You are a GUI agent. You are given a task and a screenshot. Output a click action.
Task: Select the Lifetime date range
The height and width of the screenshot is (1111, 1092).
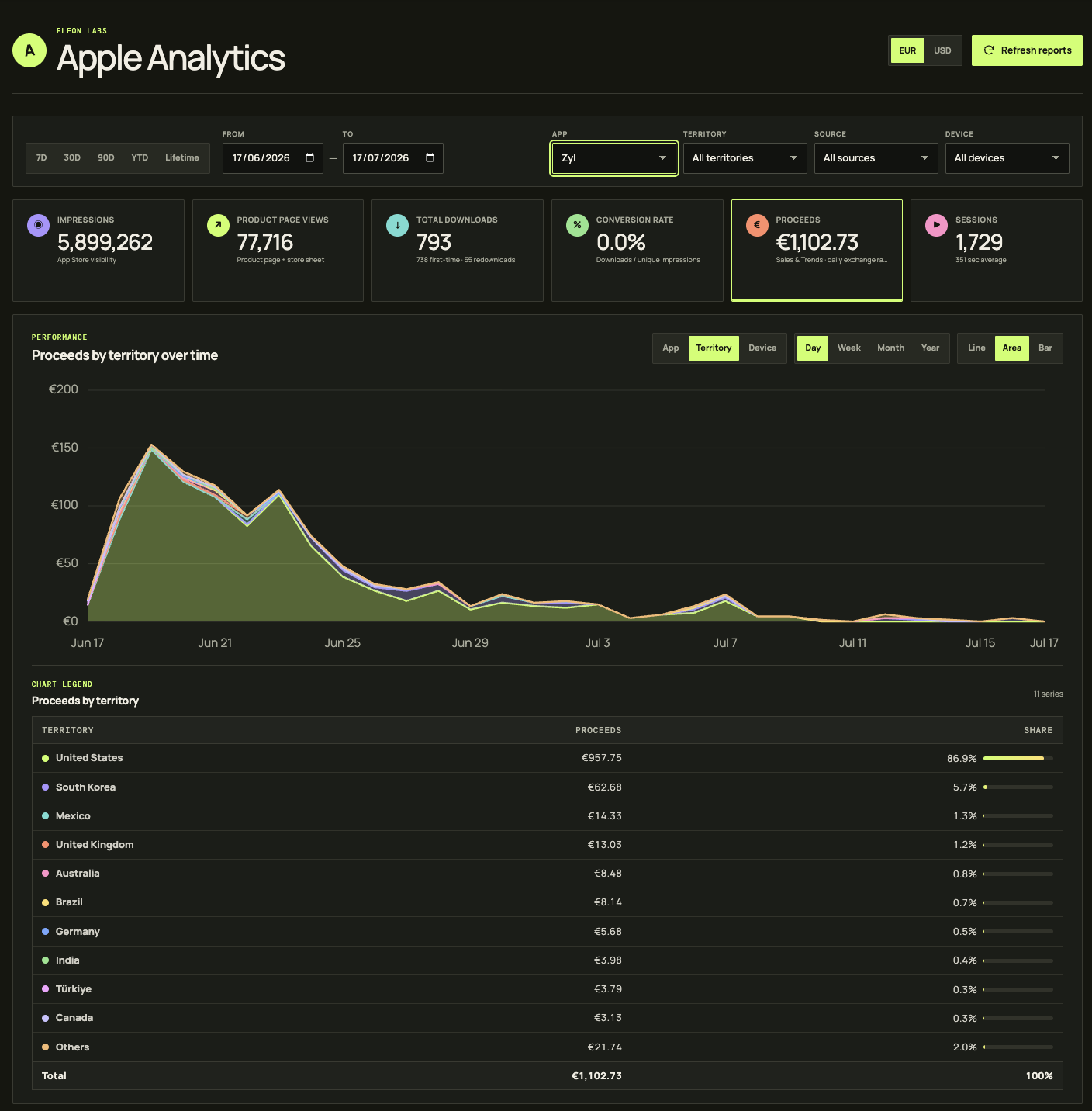(x=182, y=157)
